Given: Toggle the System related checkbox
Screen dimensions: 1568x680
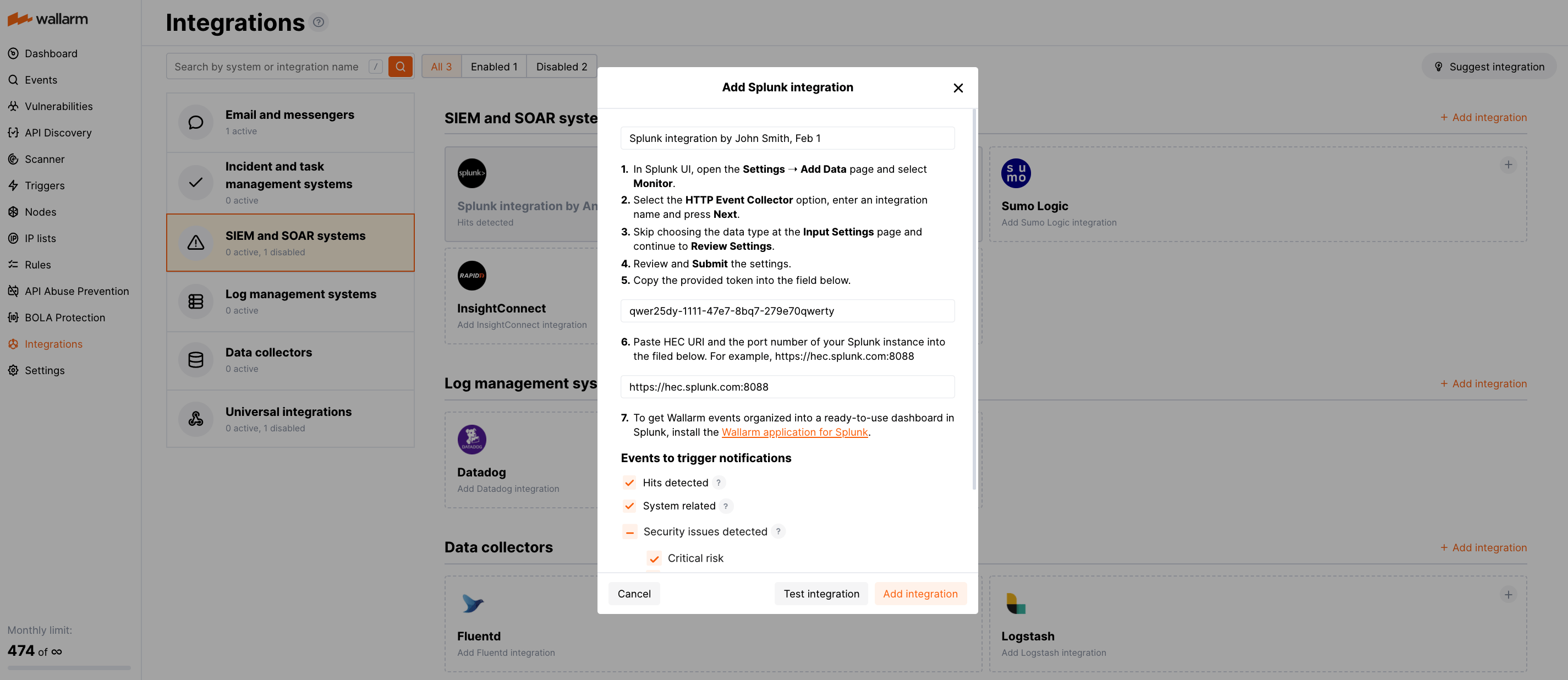Looking at the screenshot, I should (x=629, y=506).
